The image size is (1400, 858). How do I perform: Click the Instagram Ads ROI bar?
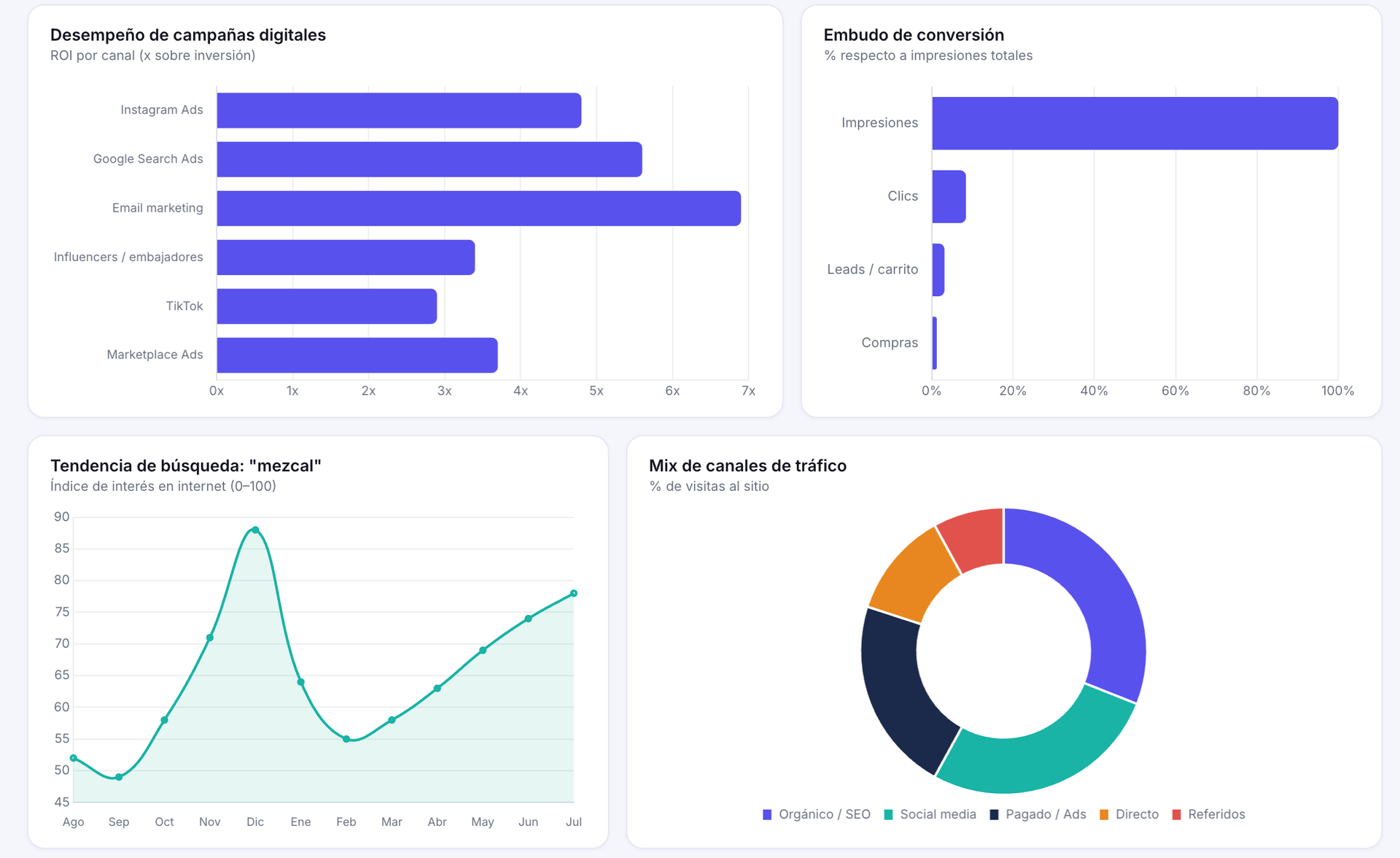click(399, 110)
